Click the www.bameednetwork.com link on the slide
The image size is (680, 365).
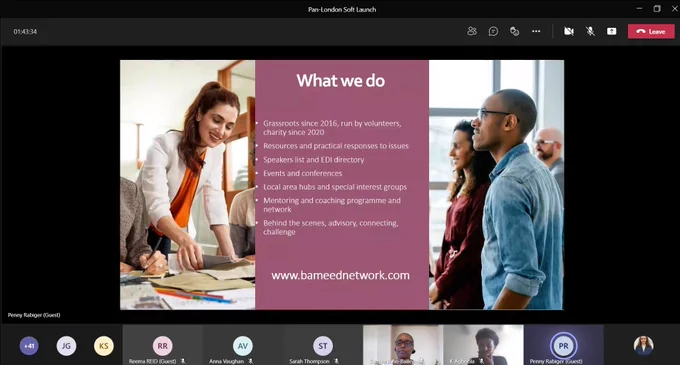click(x=340, y=275)
